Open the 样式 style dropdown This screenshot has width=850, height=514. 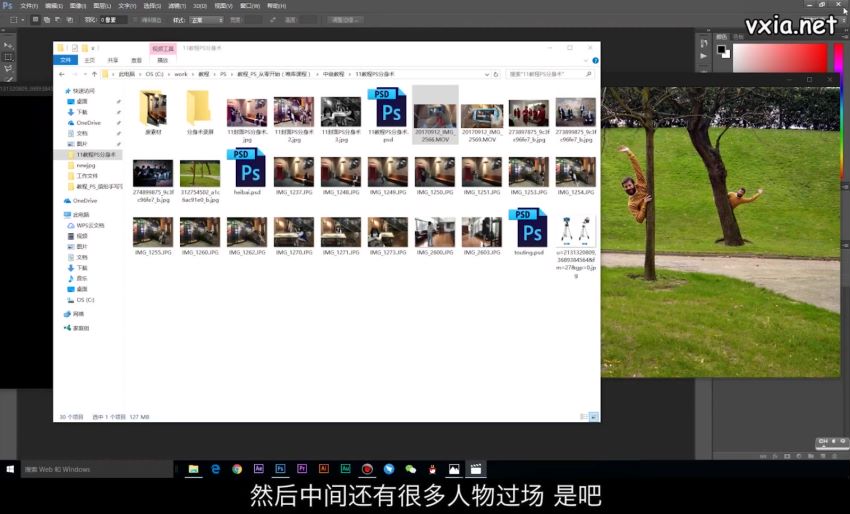(x=207, y=20)
